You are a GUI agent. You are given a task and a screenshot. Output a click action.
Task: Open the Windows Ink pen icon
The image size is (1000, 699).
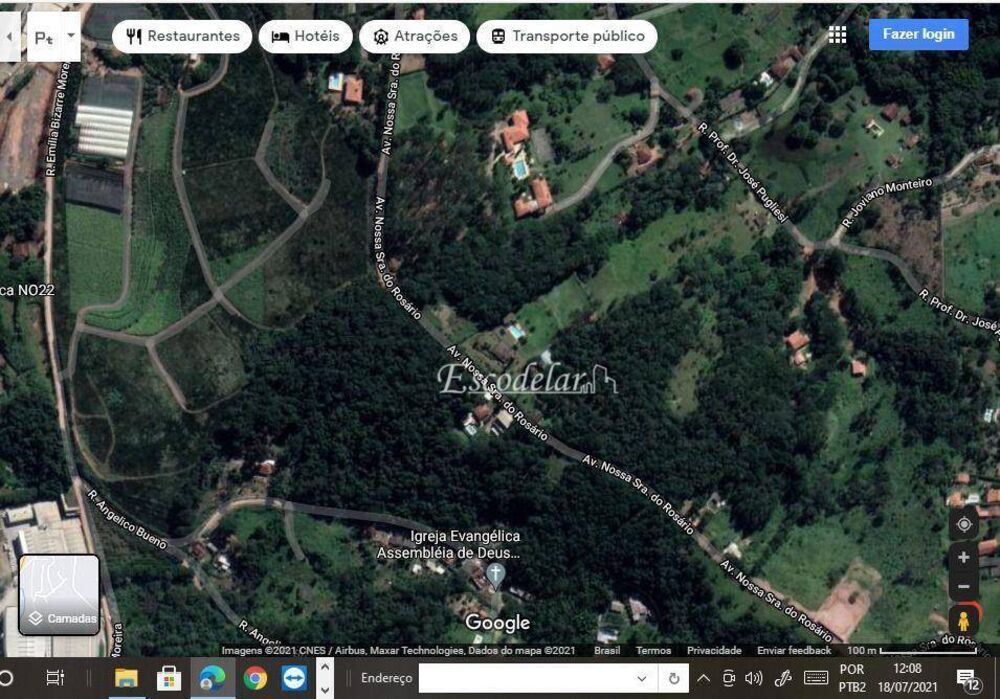coord(783,678)
